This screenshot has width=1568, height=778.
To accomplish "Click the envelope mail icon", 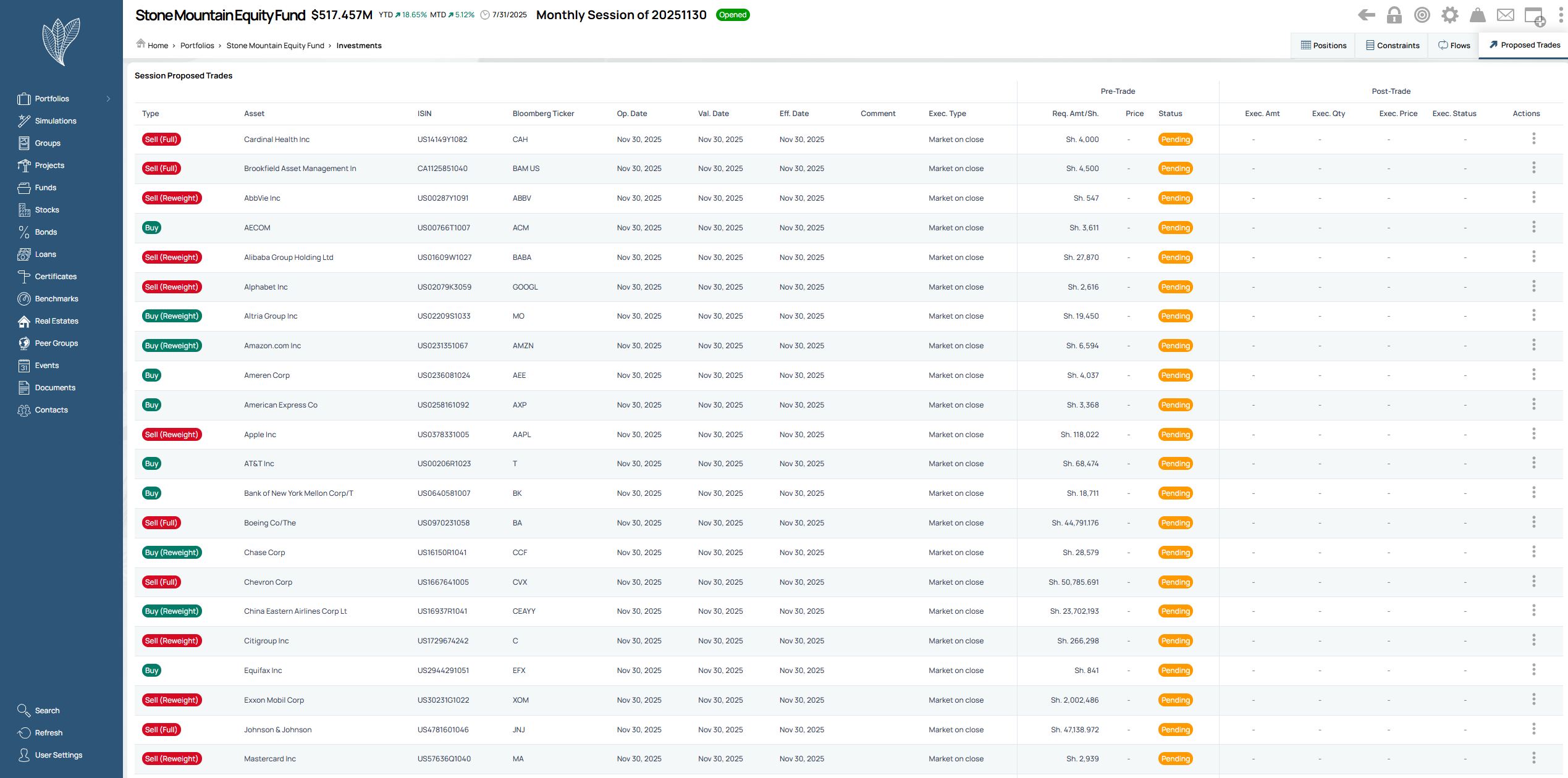I will pyautogui.click(x=1505, y=15).
